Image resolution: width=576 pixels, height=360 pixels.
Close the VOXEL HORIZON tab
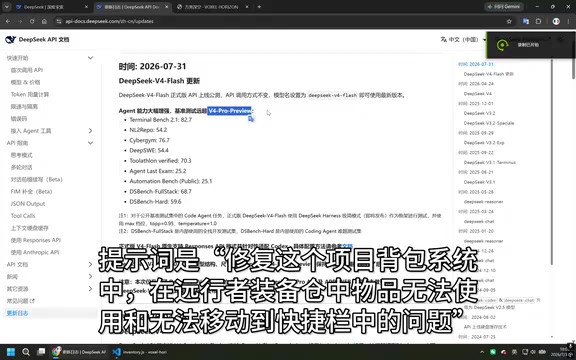tap(246, 7)
